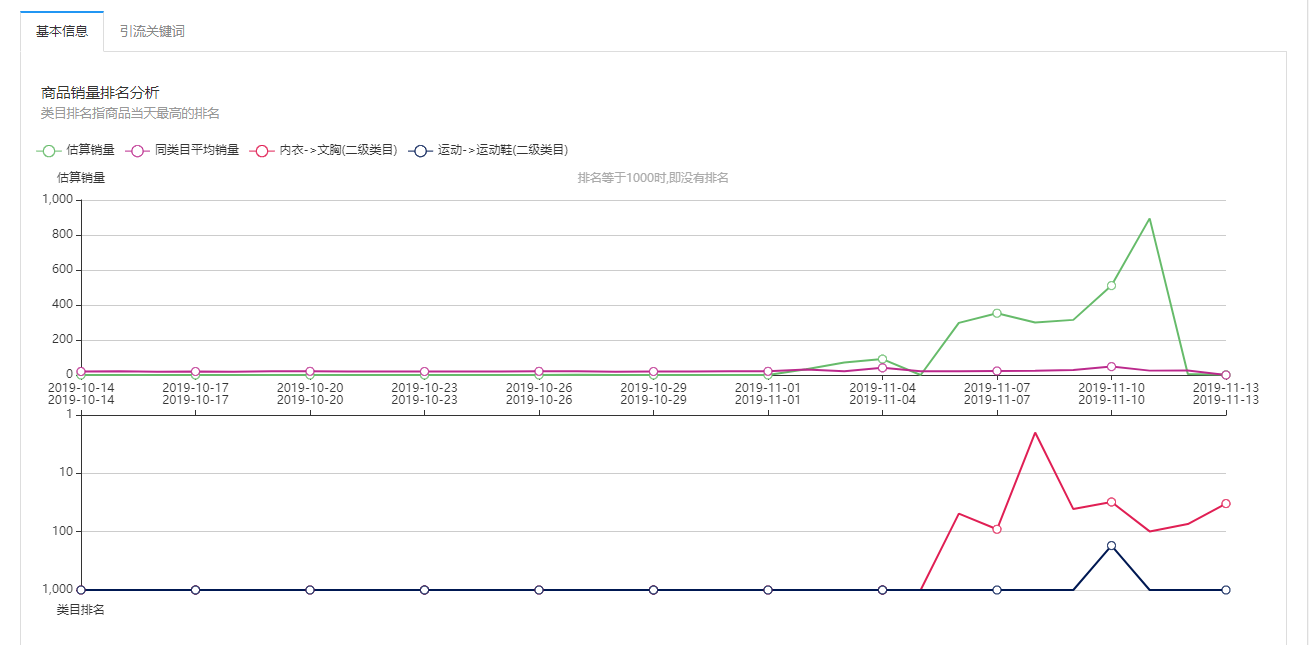Select magenta average-sales point at 2019-11-01
This screenshot has width=1309, height=645.
(768, 372)
